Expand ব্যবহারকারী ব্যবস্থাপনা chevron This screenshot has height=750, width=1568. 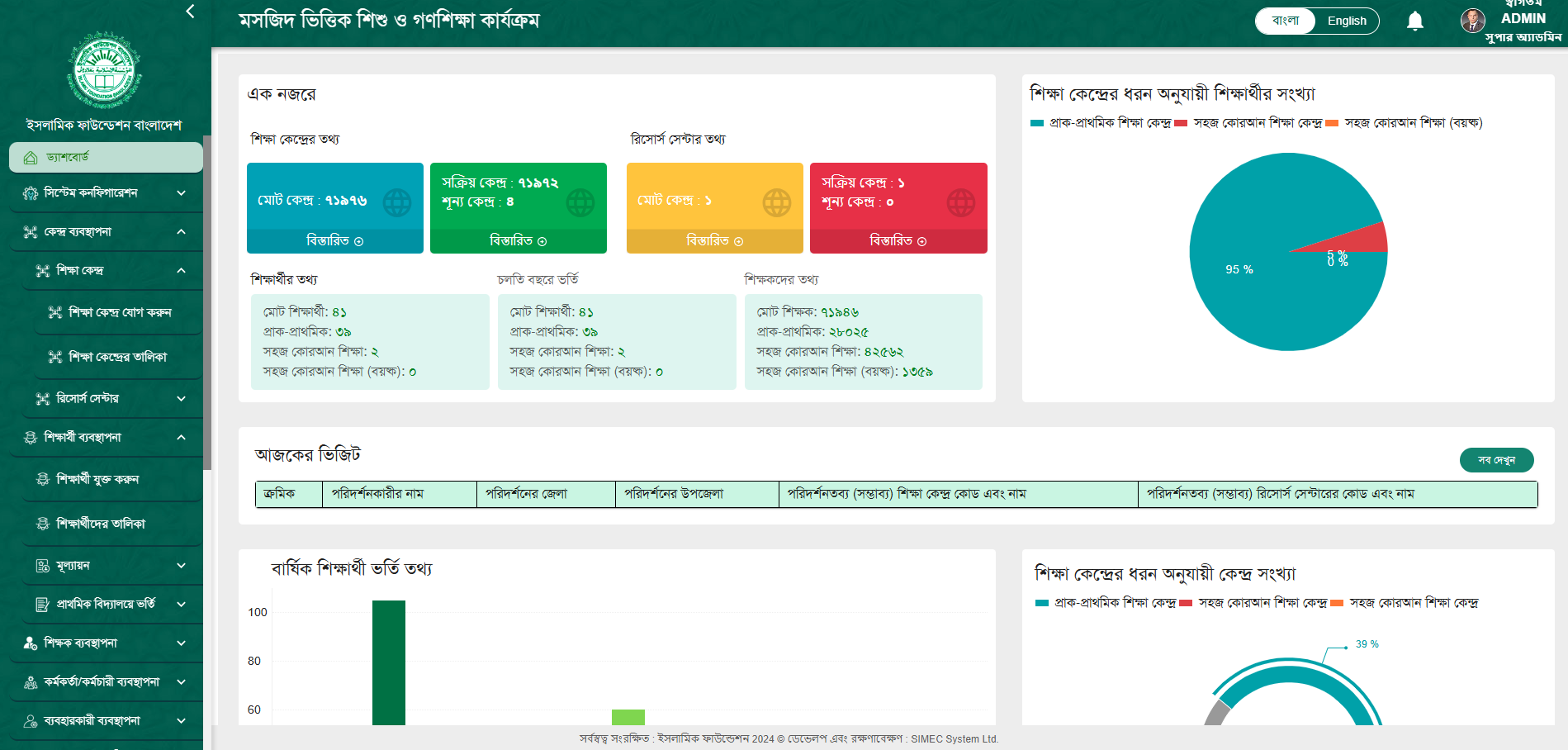point(181,721)
